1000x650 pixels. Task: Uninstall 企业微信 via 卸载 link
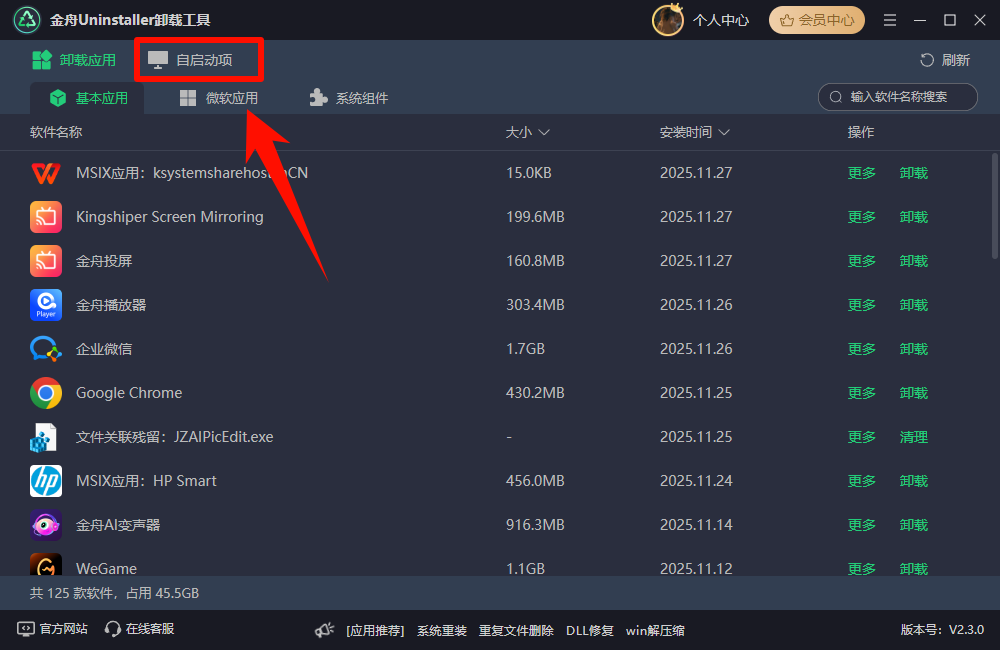(913, 349)
